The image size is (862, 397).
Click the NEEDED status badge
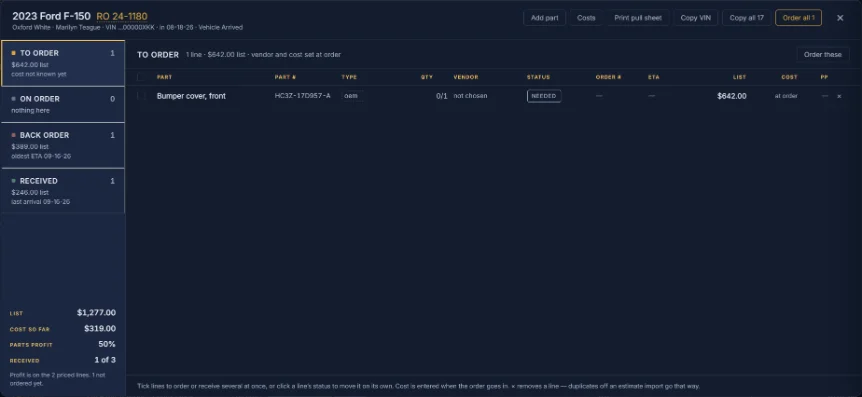[x=544, y=96]
